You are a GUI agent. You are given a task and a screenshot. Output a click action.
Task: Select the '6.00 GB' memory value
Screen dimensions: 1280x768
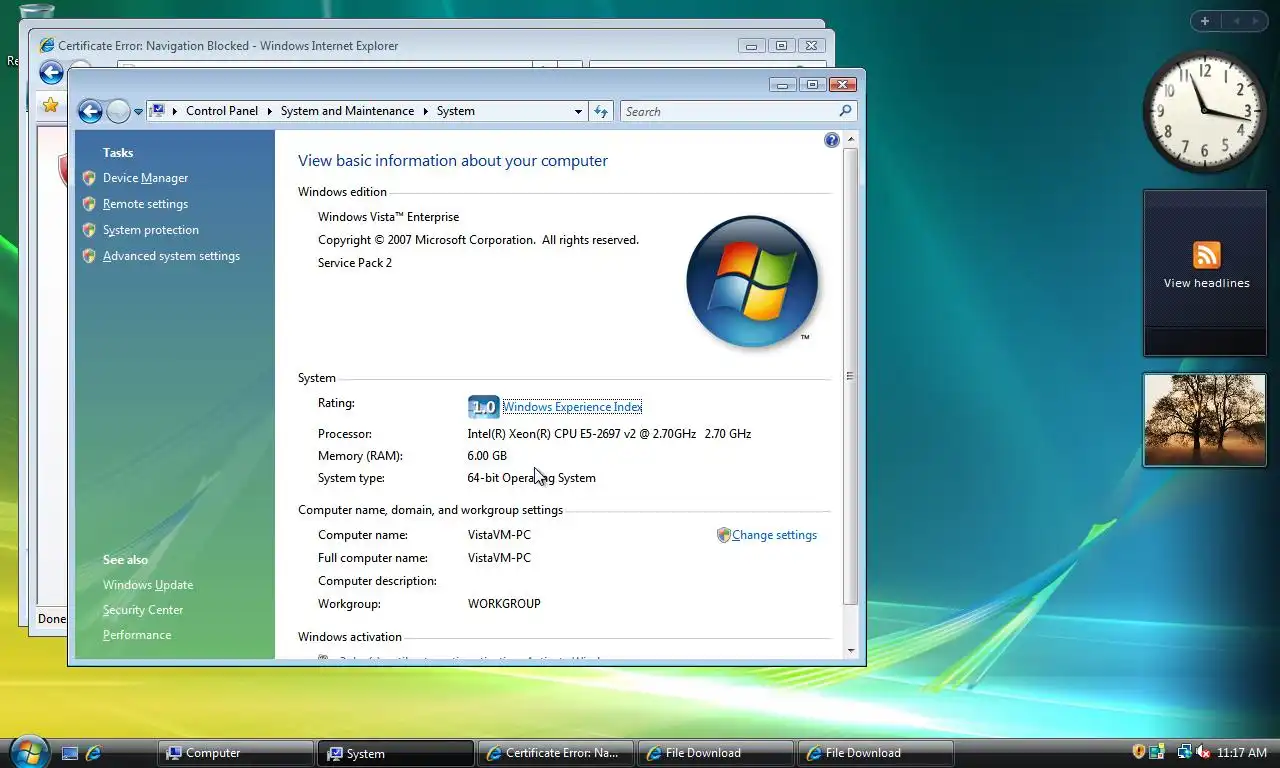[x=487, y=456]
